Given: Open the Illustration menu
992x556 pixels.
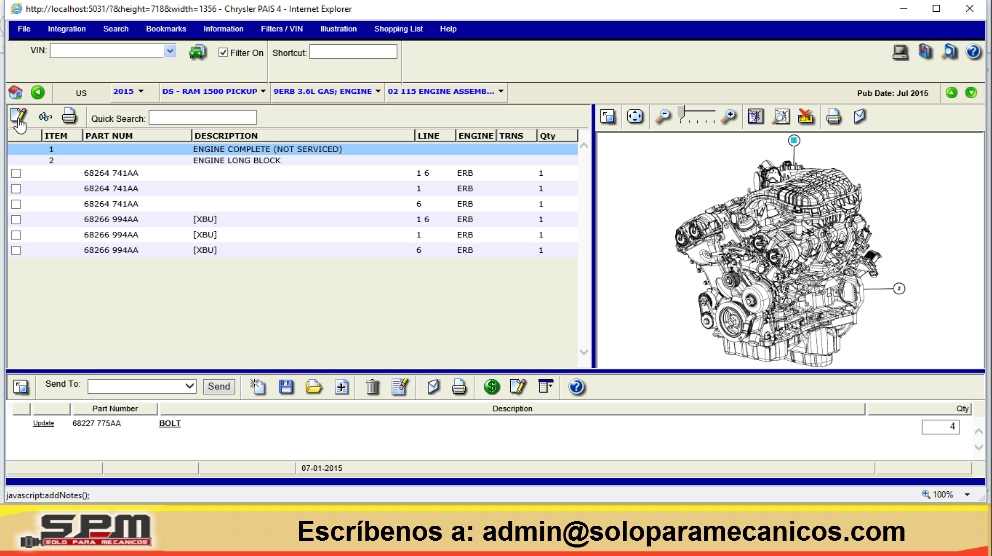Looking at the screenshot, I should click(x=338, y=29).
